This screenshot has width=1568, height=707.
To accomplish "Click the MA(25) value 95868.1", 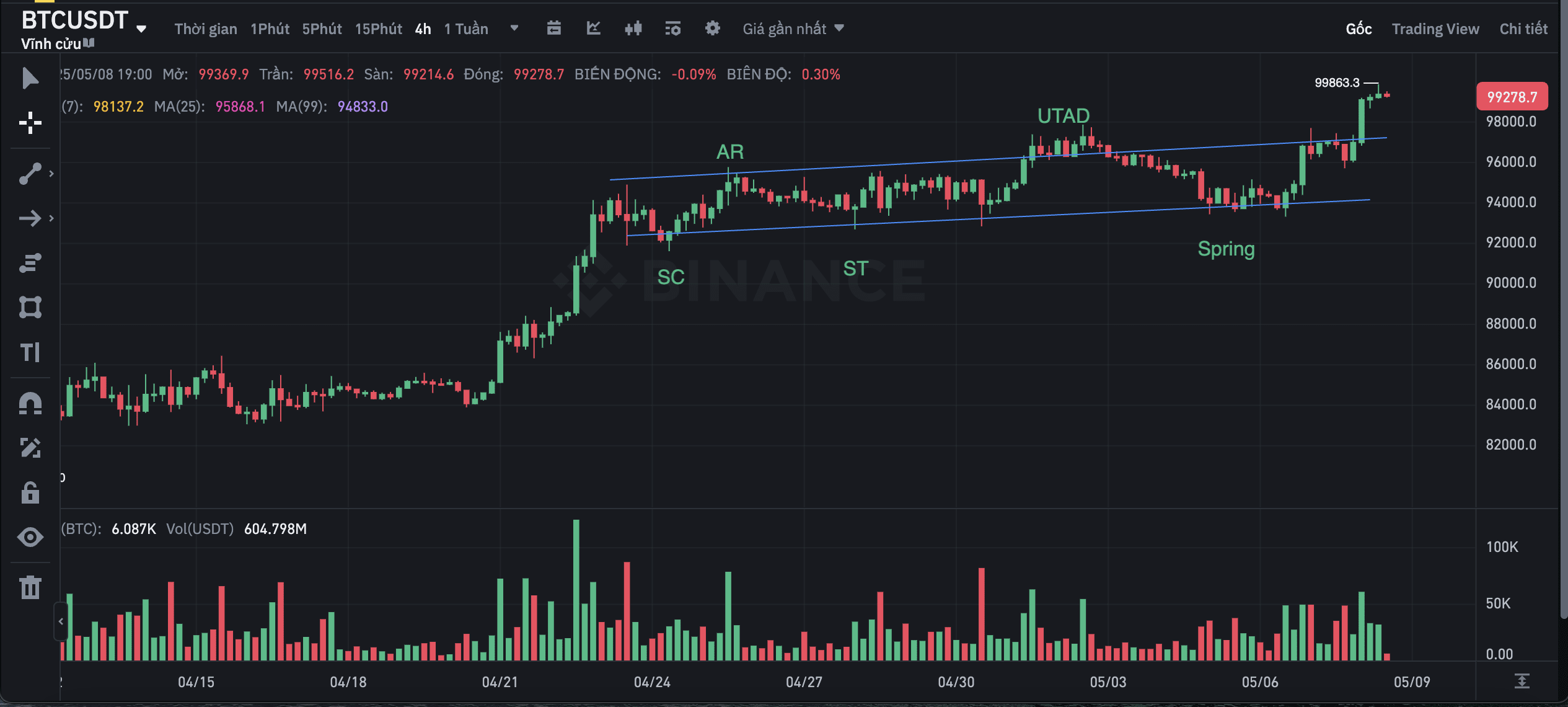I will tap(240, 106).
